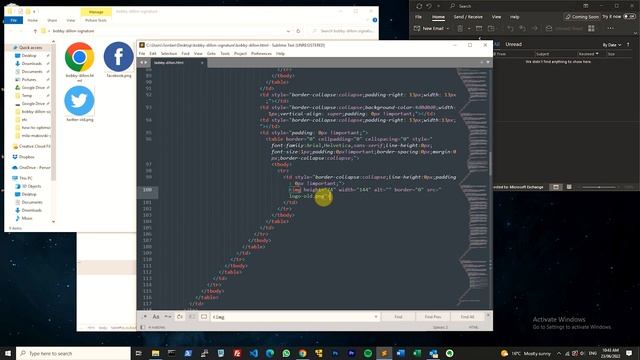
Task: Open Sublime tab list dropdown arrow
Action: pos(488,62)
